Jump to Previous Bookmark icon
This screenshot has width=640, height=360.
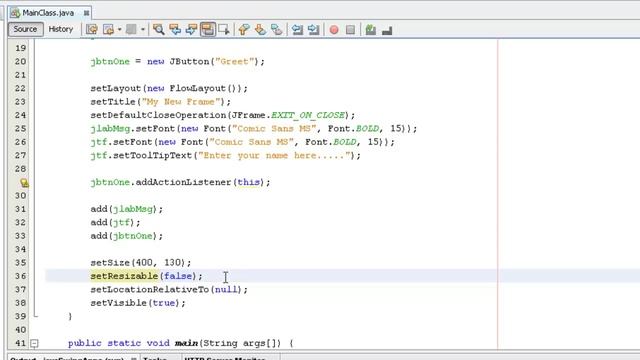pos(244,29)
